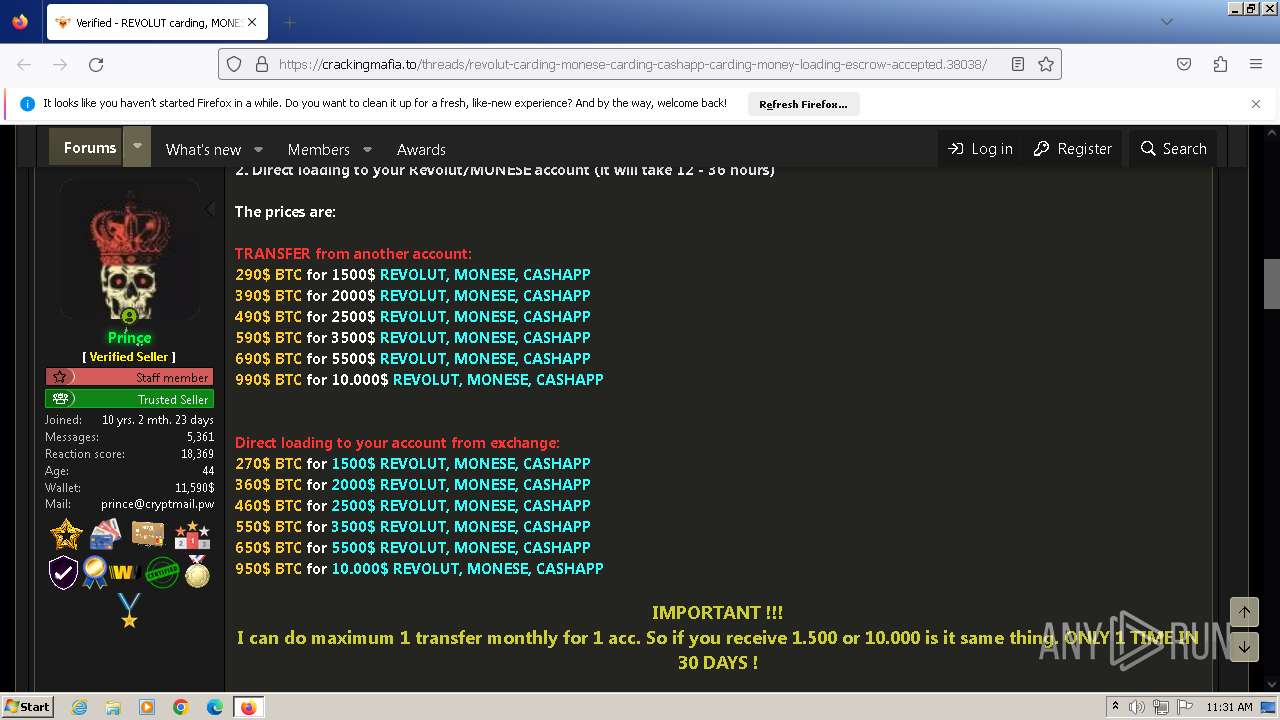Open the Forums navigation item
This screenshot has width=1280, height=720.
[x=90, y=147]
